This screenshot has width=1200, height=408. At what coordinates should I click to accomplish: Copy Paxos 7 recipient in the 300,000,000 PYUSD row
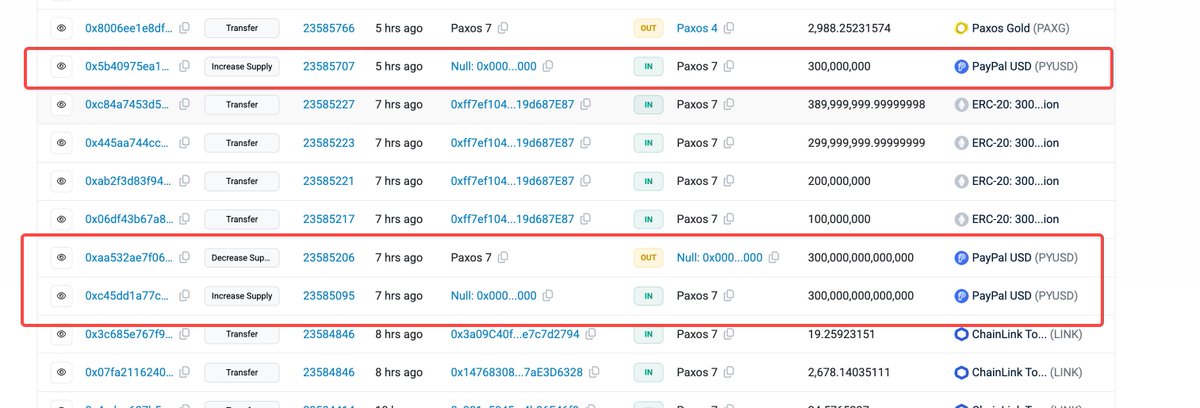pos(729,66)
